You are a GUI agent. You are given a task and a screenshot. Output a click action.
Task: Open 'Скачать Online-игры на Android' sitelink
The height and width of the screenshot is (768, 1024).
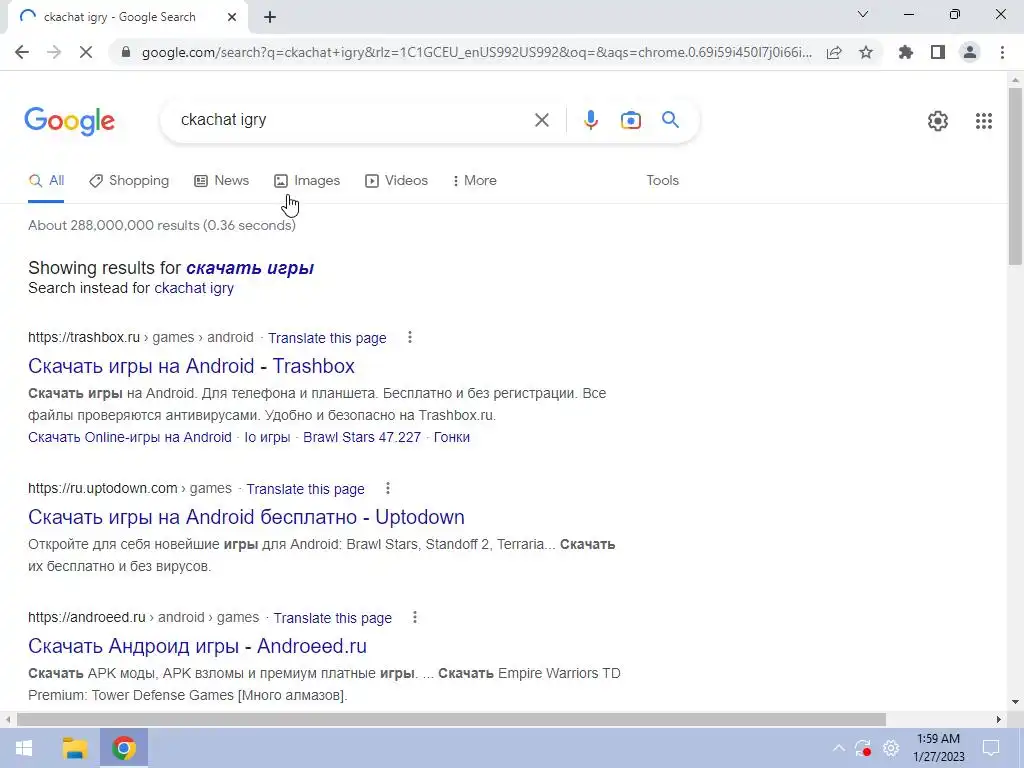[x=130, y=438]
